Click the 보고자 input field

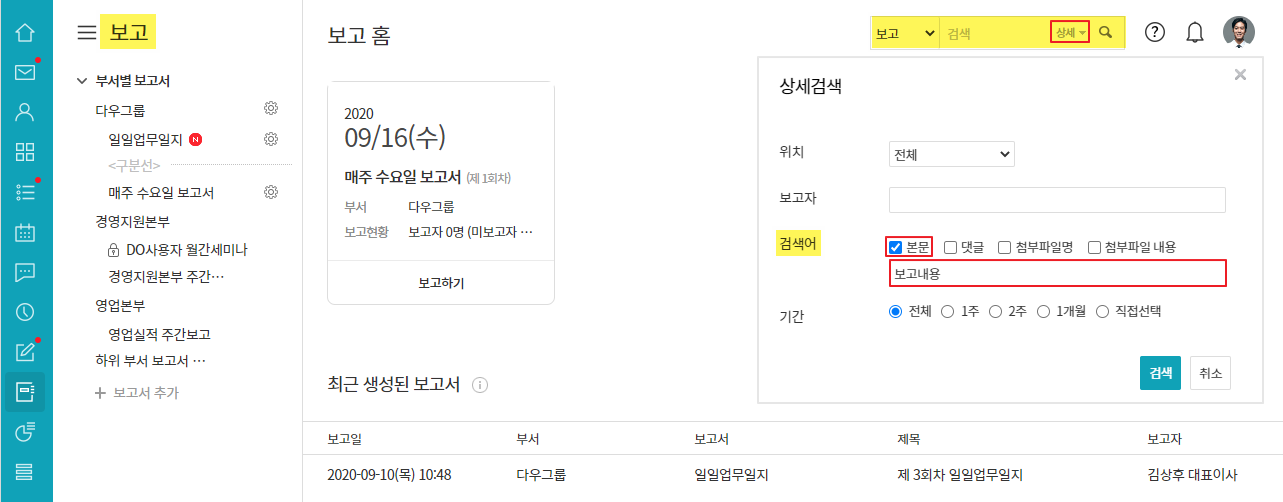(x=1057, y=200)
